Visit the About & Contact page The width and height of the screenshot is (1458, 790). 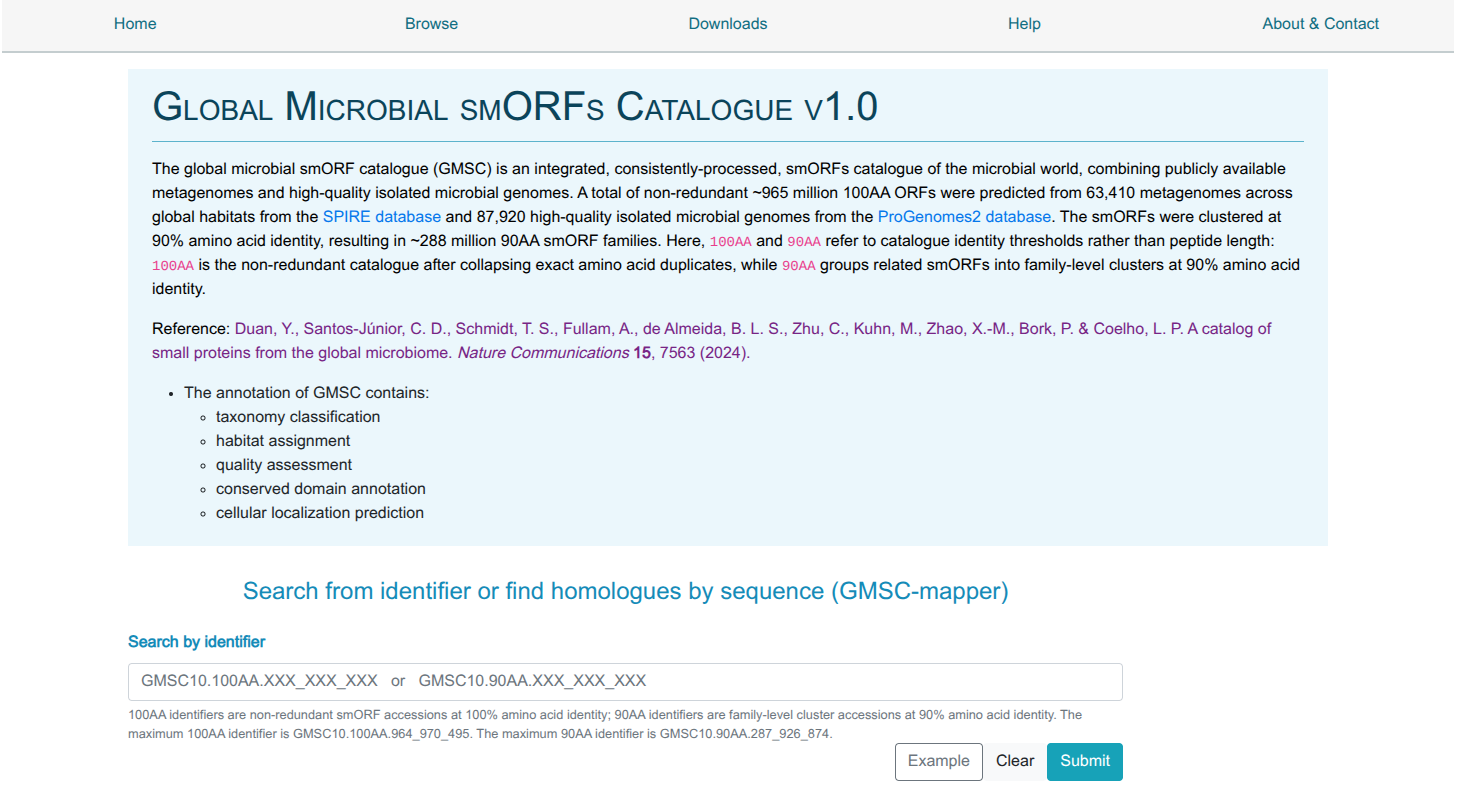point(1320,23)
